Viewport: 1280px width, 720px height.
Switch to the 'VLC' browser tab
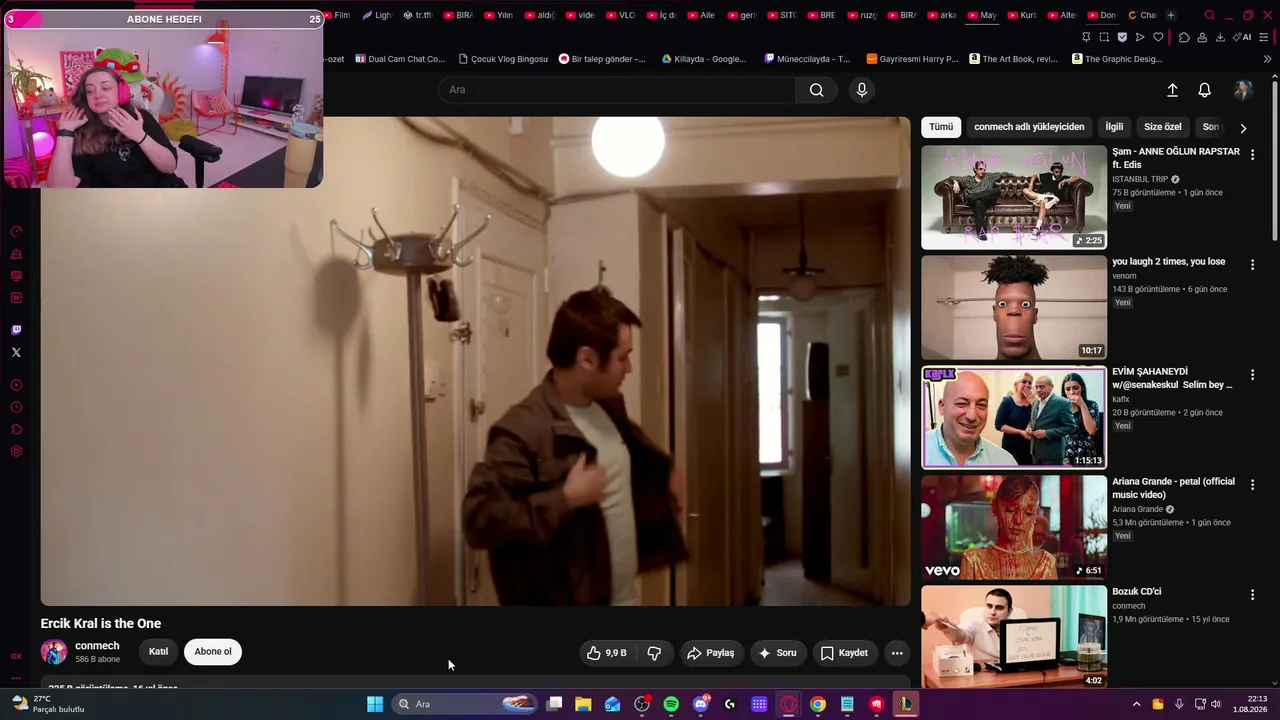(620, 15)
